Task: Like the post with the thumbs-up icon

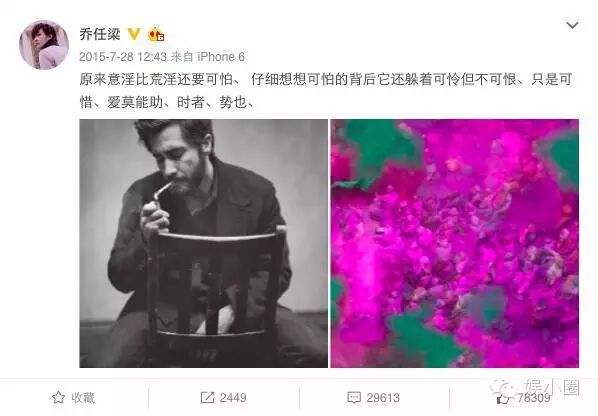Action: [x=502, y=399]
